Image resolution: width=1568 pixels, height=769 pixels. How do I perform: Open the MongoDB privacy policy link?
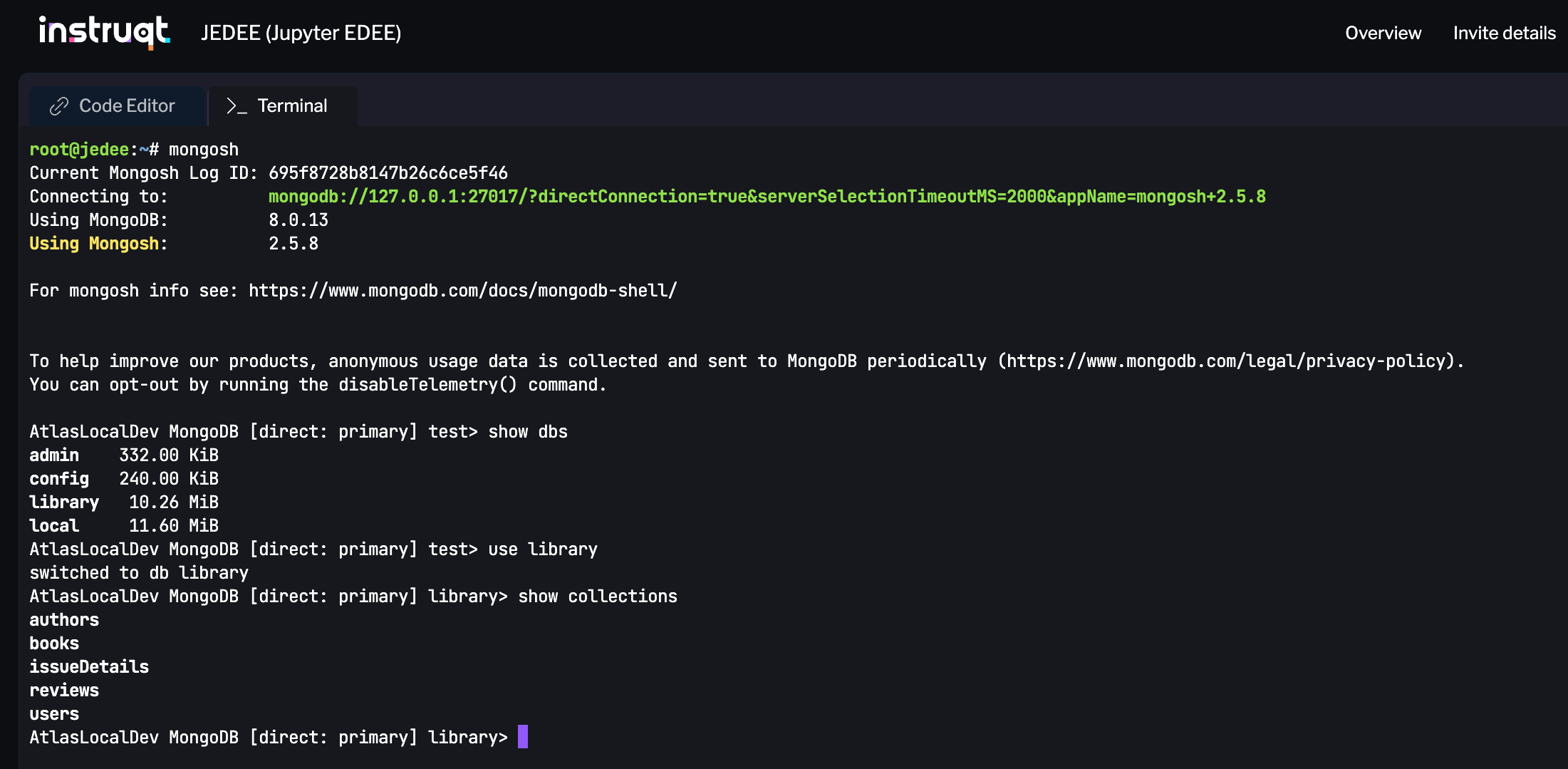click(1229, 361)
